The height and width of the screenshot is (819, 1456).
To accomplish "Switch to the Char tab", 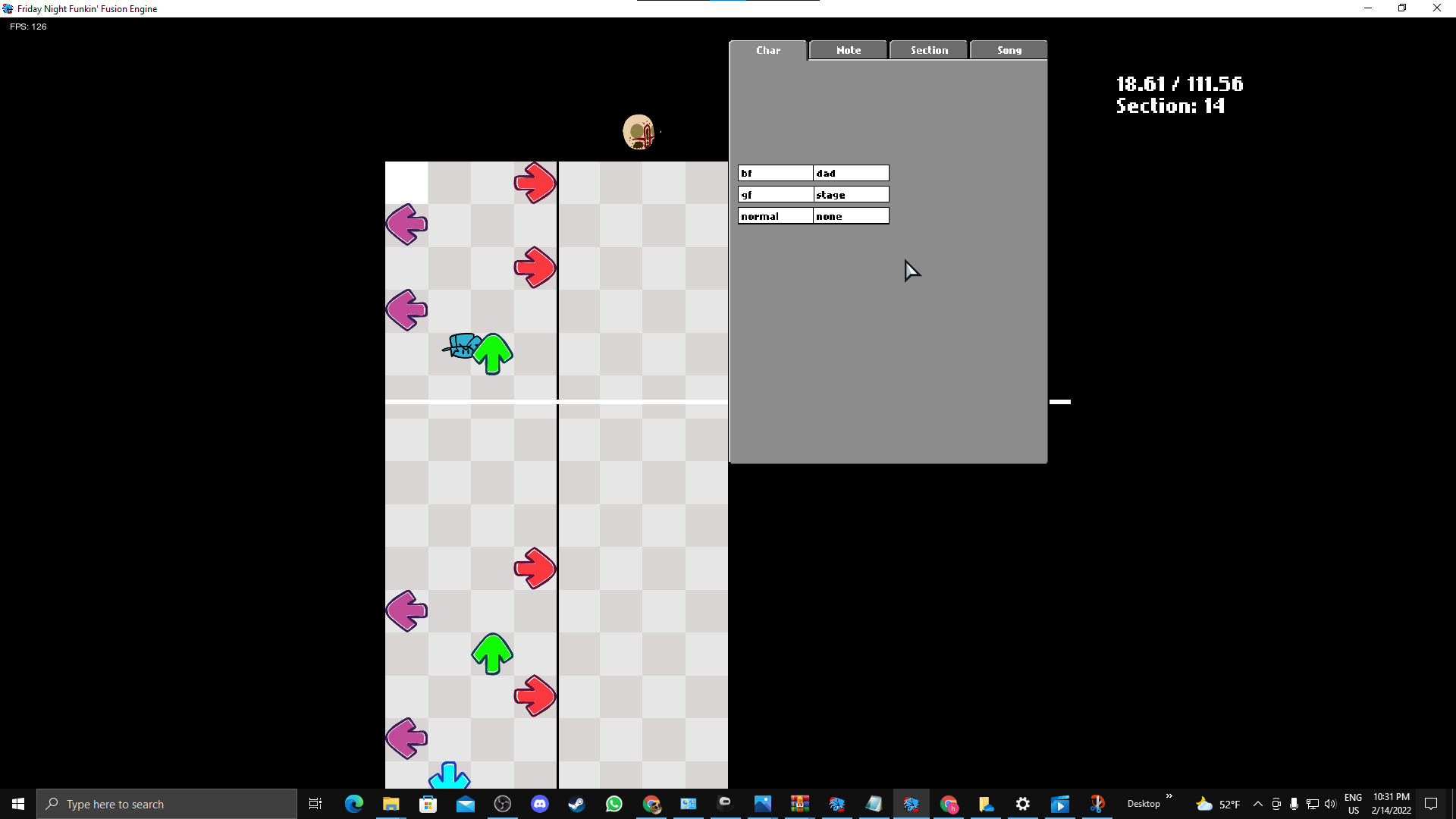I will [x=768, y=49].
